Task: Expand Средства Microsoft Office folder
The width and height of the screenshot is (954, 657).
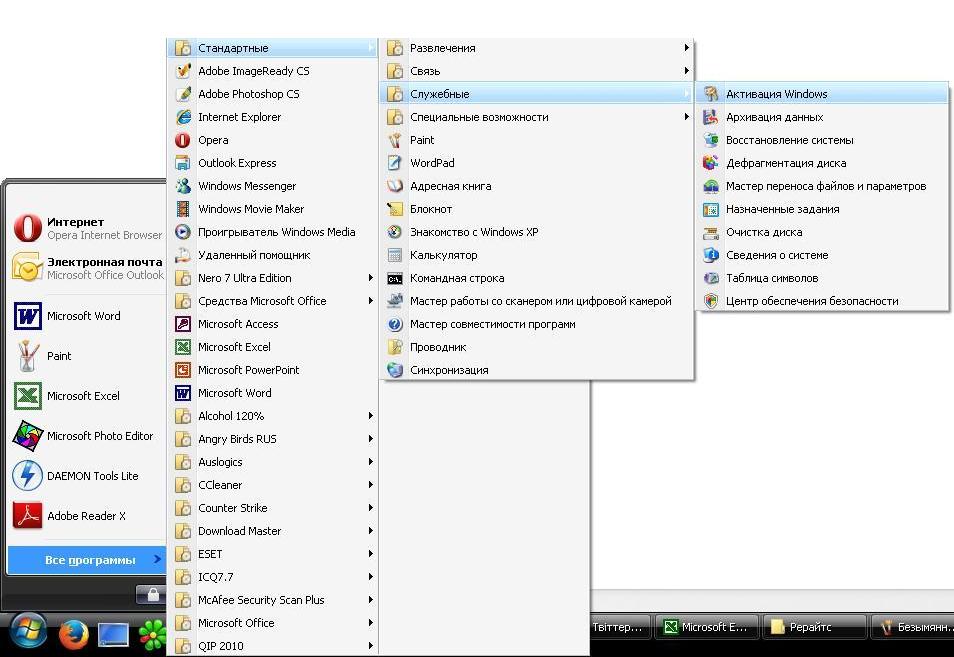Action: [272, 301]
